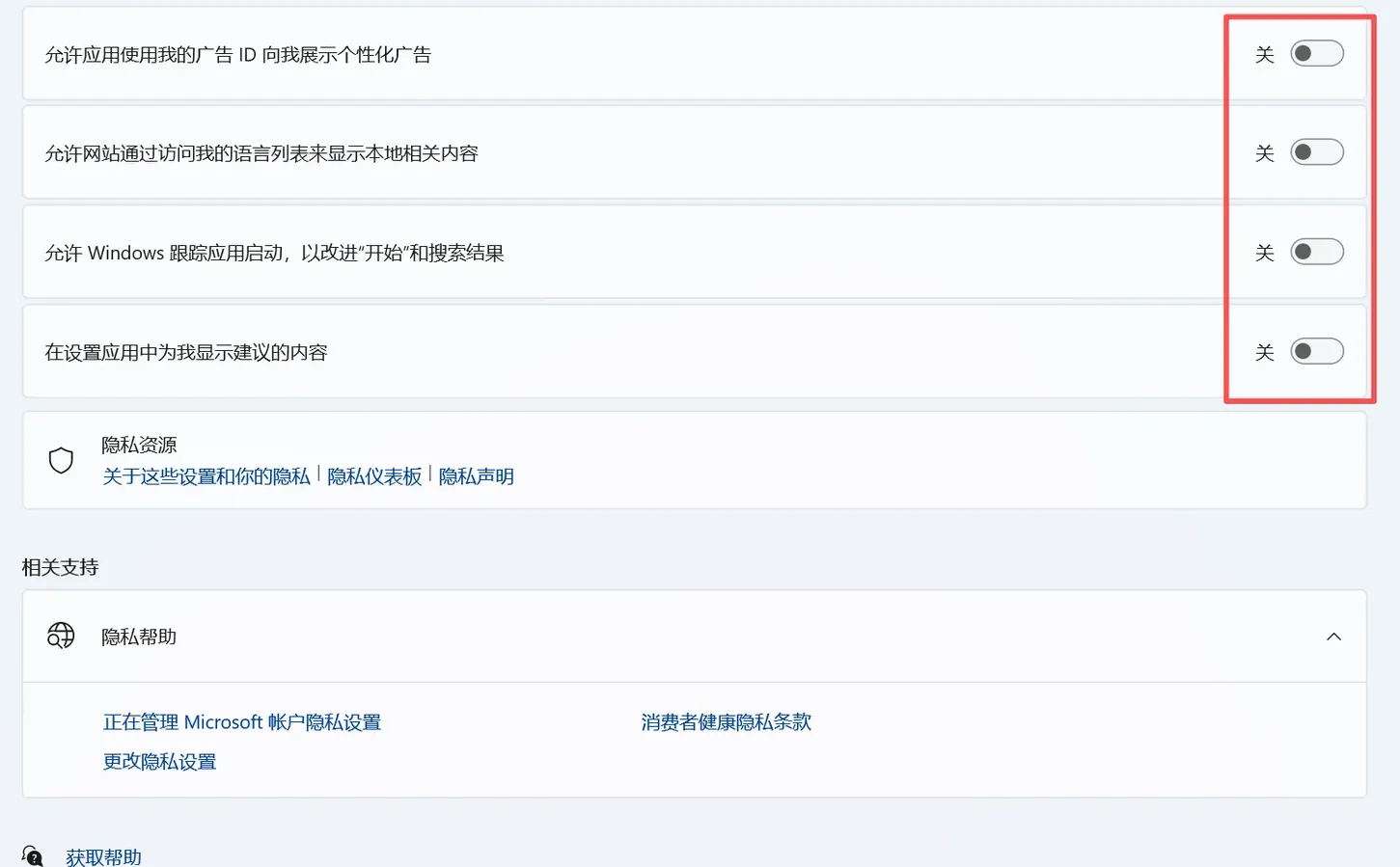Open the 消费者健康隐私条款 link
The image size is (1400, 867).
pyautogui.click(x=726, y=721)
